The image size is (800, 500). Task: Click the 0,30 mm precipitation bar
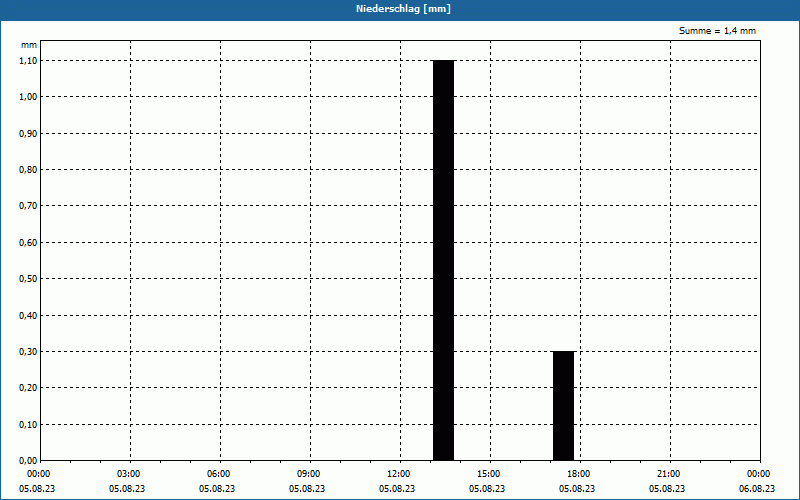(x=564, y=406)
